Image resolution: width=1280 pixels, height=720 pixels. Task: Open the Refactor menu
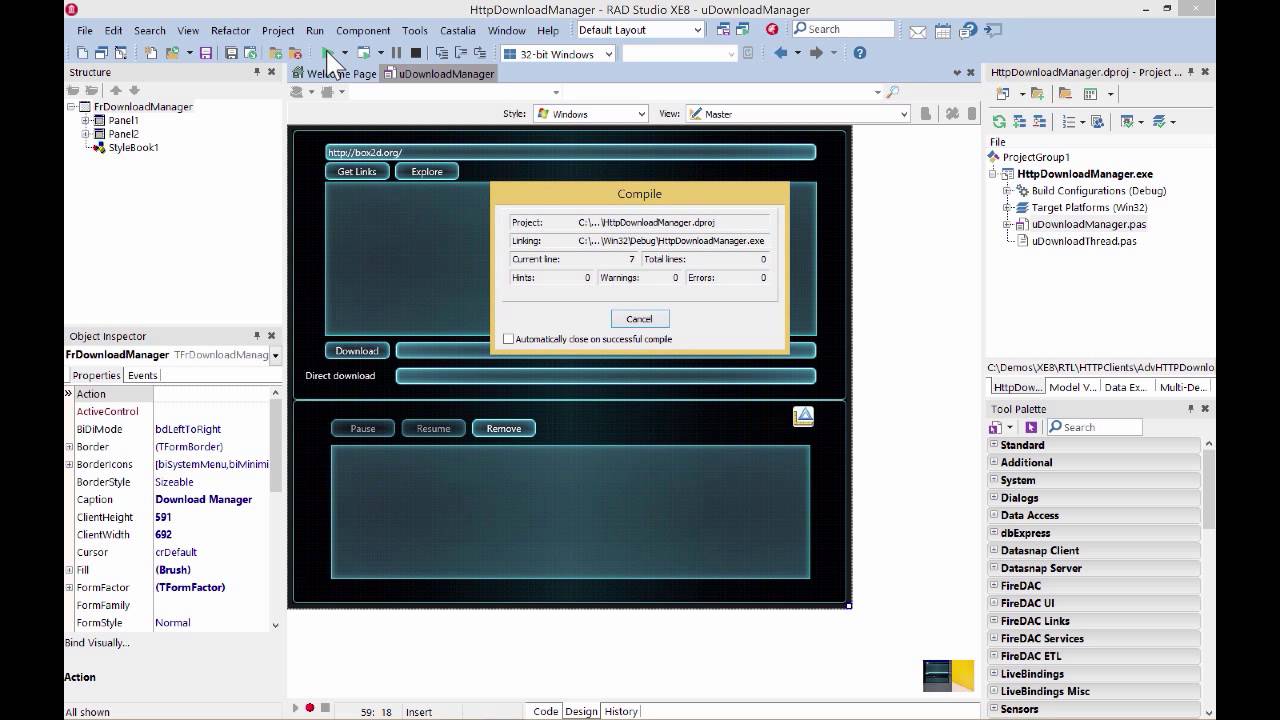230,30
